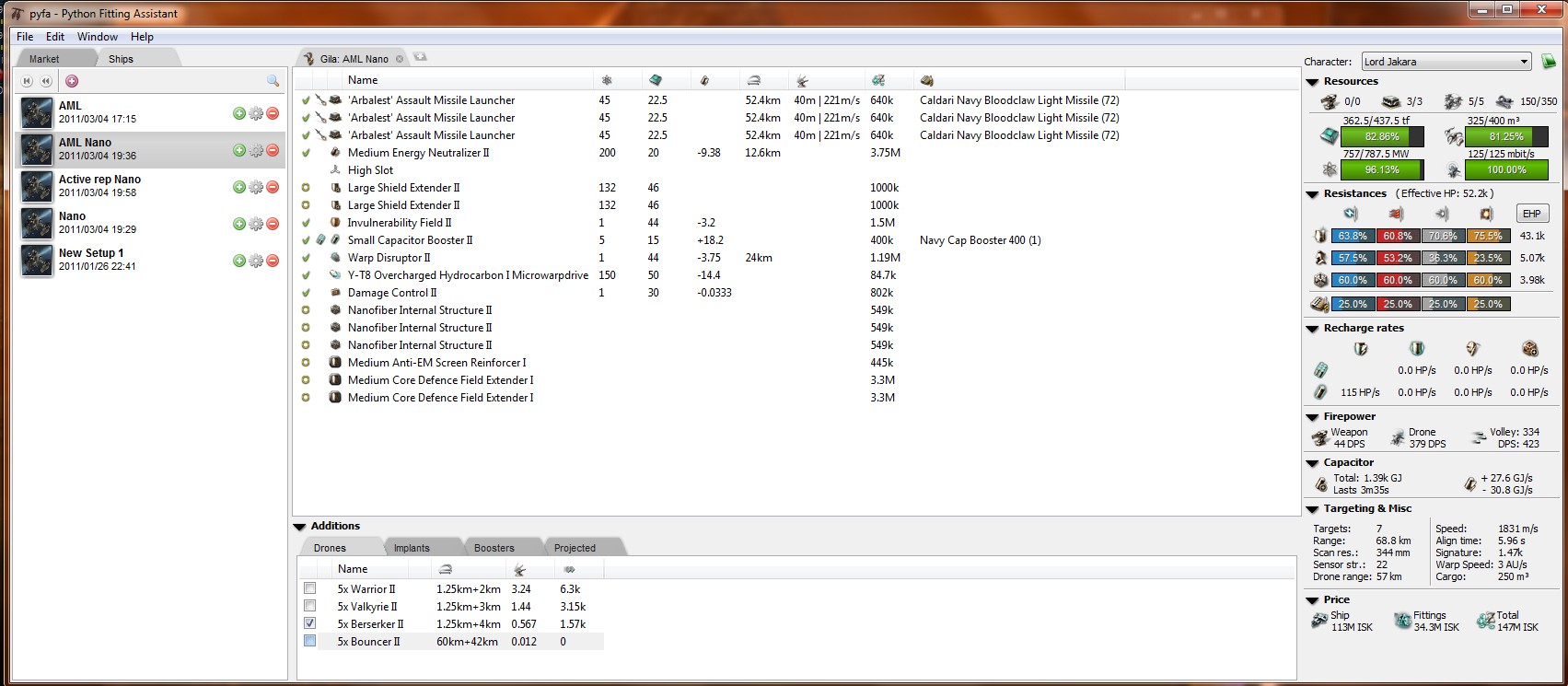Click the magnifier search icon in ship browser
Screen dimensions: 1568x686
273,81
